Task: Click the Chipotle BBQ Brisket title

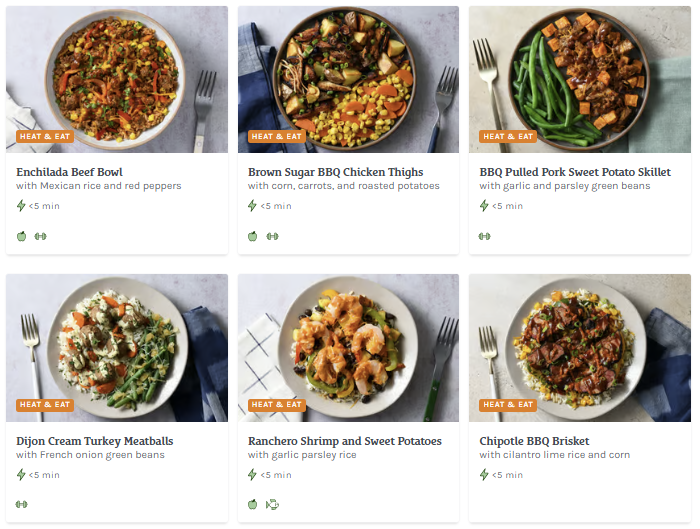Action: click(534, 441)
